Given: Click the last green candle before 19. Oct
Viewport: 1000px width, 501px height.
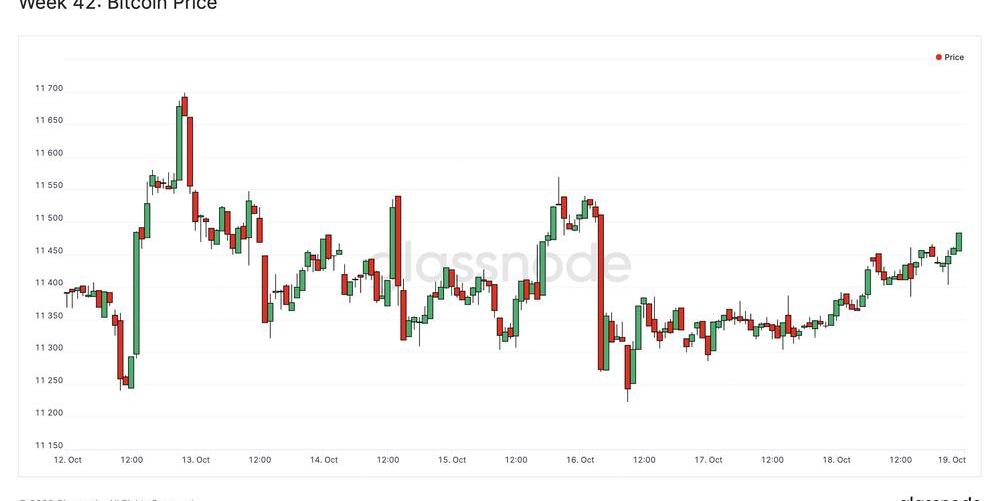Looking at the screenshot, I should (959, 242).
